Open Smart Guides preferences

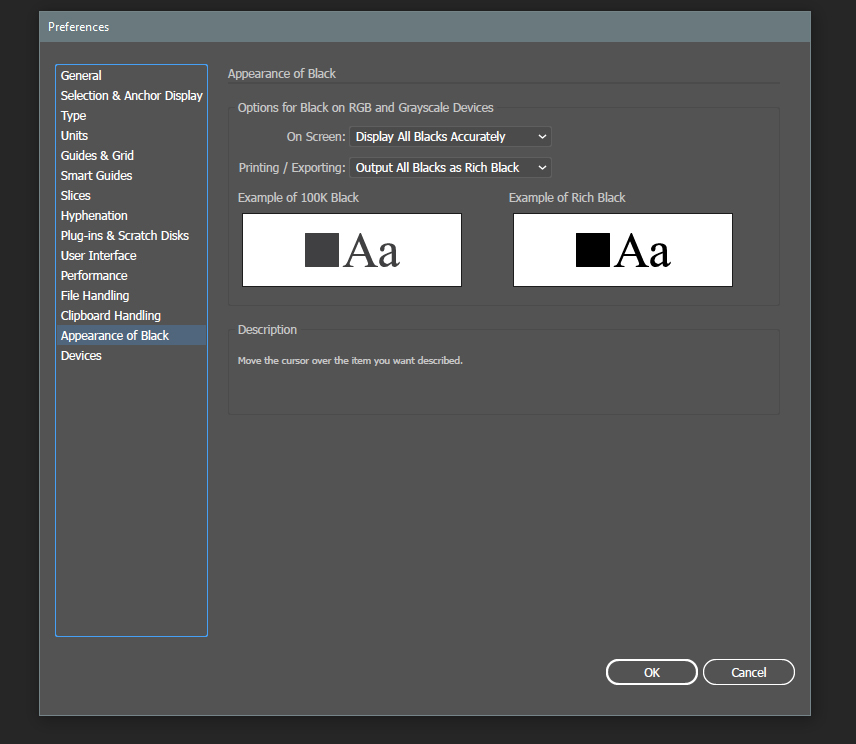tap(96, 176)
